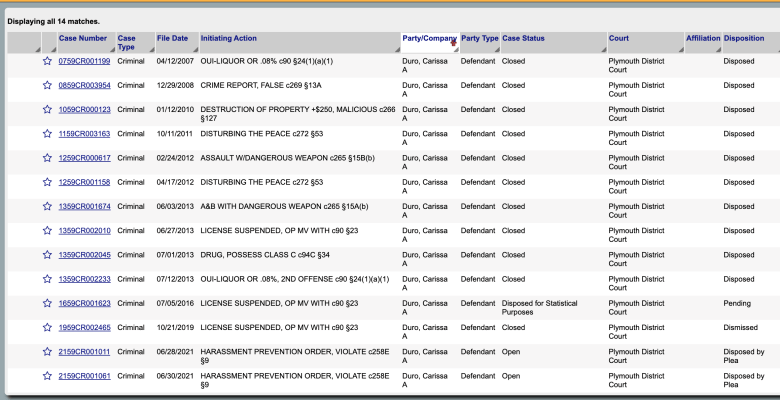
Task: Select 'A&B WITH DANGEROUS WEAPON' action text
Action: pyautogui.click(x=260, y=206)
